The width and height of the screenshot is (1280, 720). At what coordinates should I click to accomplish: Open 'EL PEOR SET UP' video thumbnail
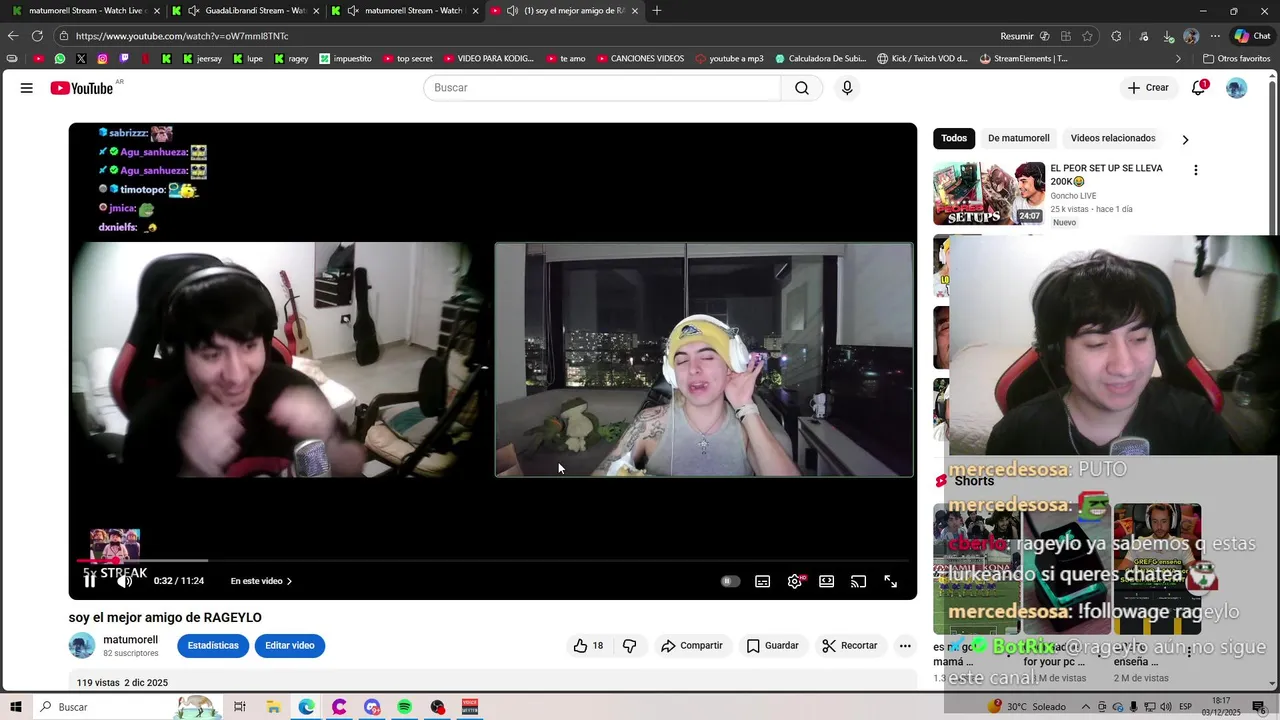989,194
